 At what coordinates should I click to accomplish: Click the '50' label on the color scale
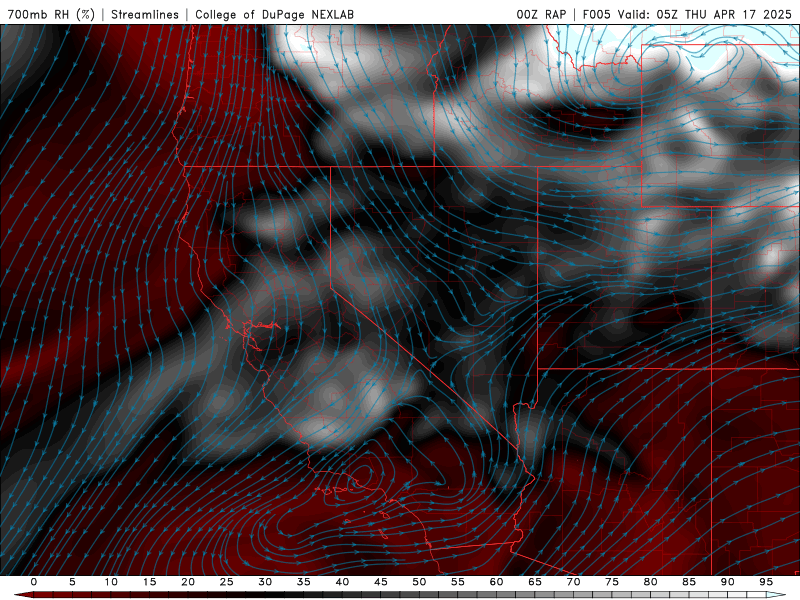pos(419,582)
